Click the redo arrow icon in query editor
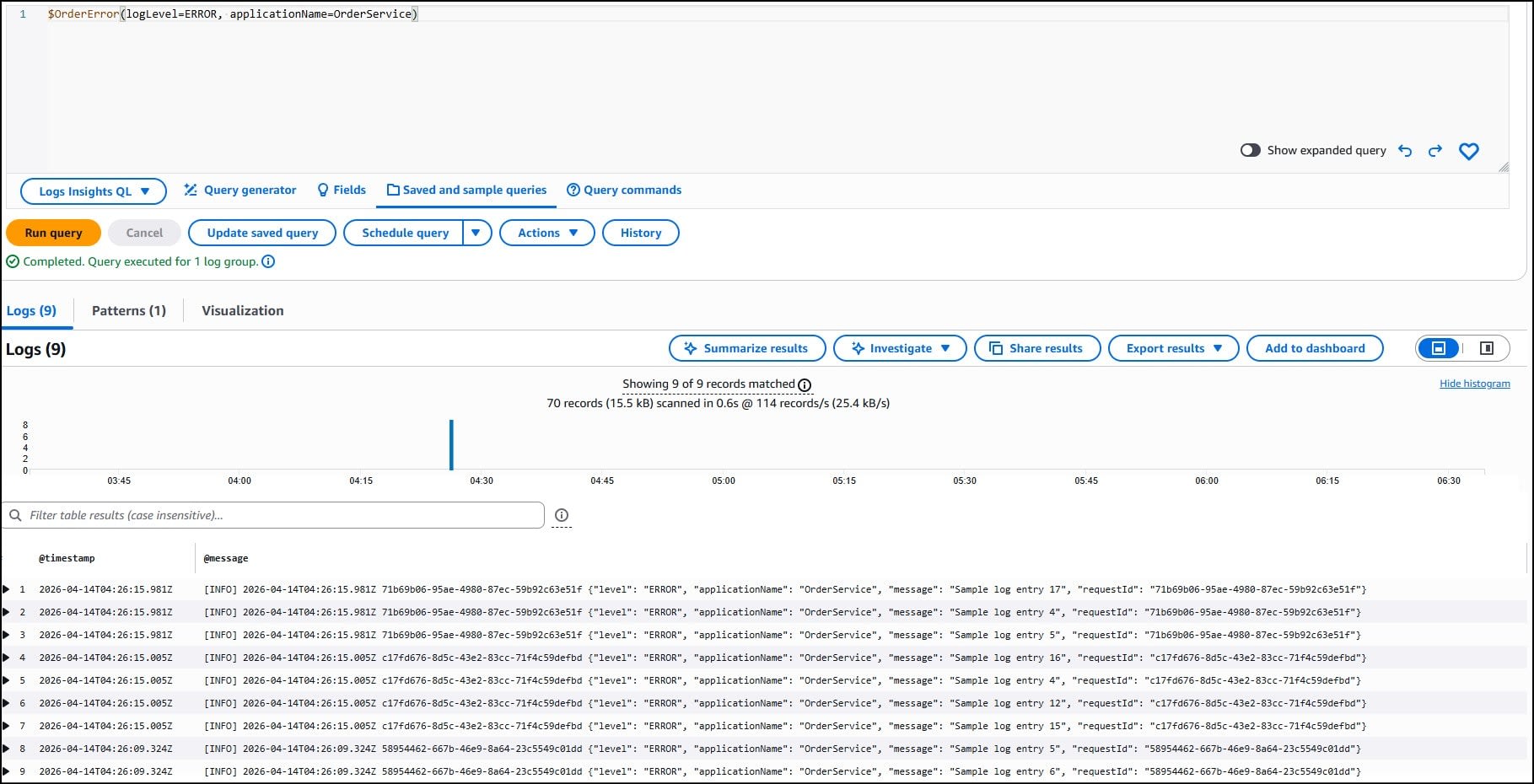 [x=1435, y=151]
